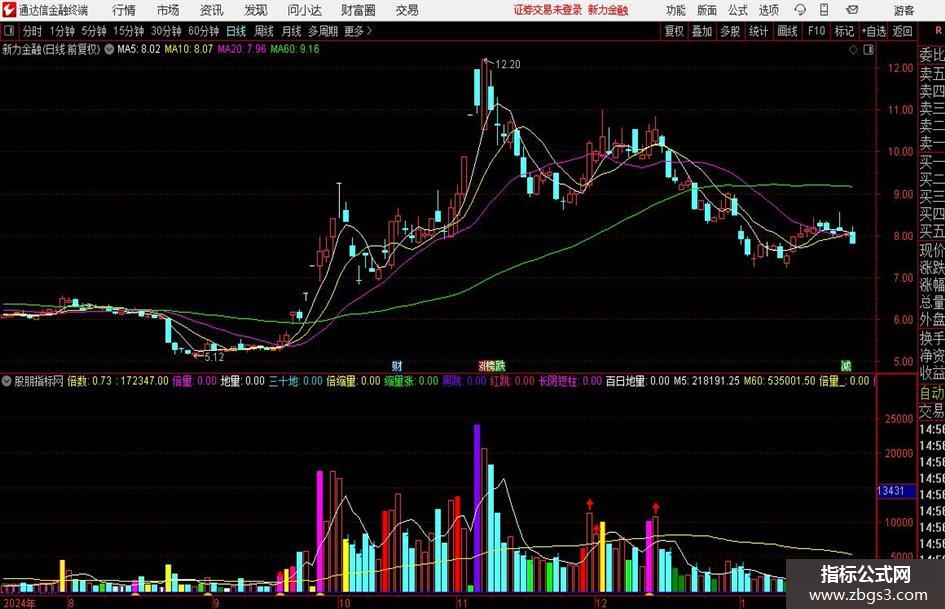Click the 12.20 high price label

click(507, 65)
